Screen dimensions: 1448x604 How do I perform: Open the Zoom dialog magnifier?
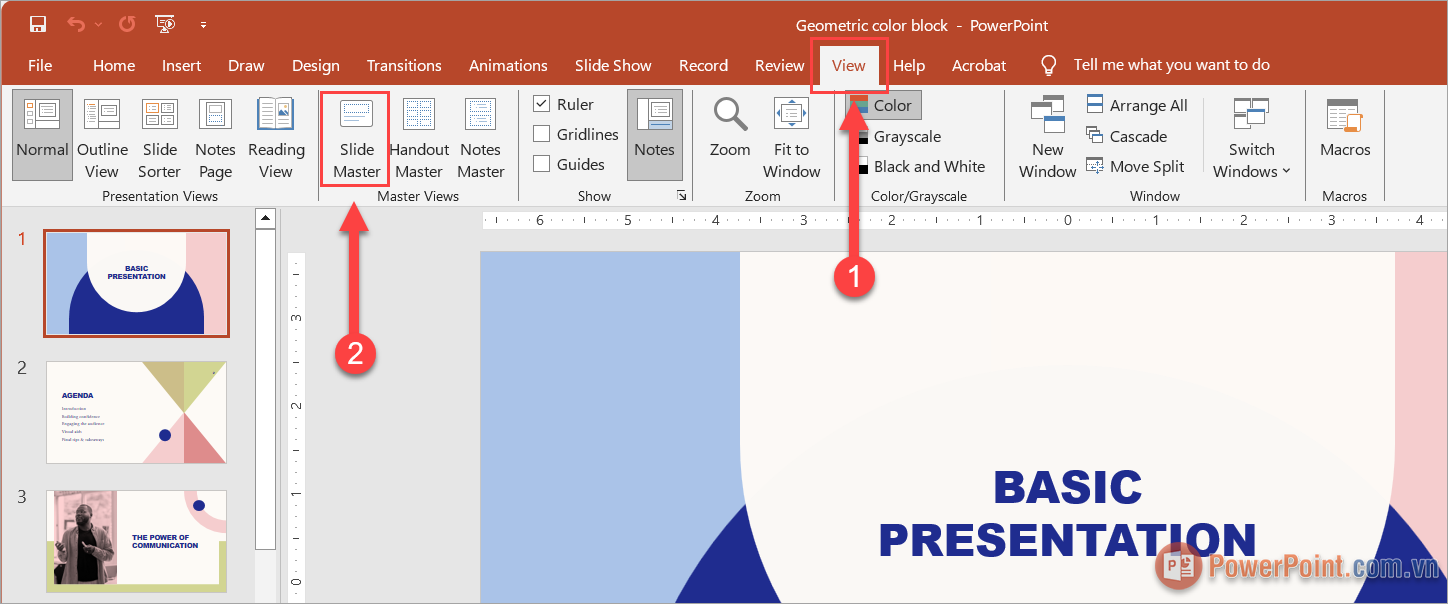pos(730,127)
